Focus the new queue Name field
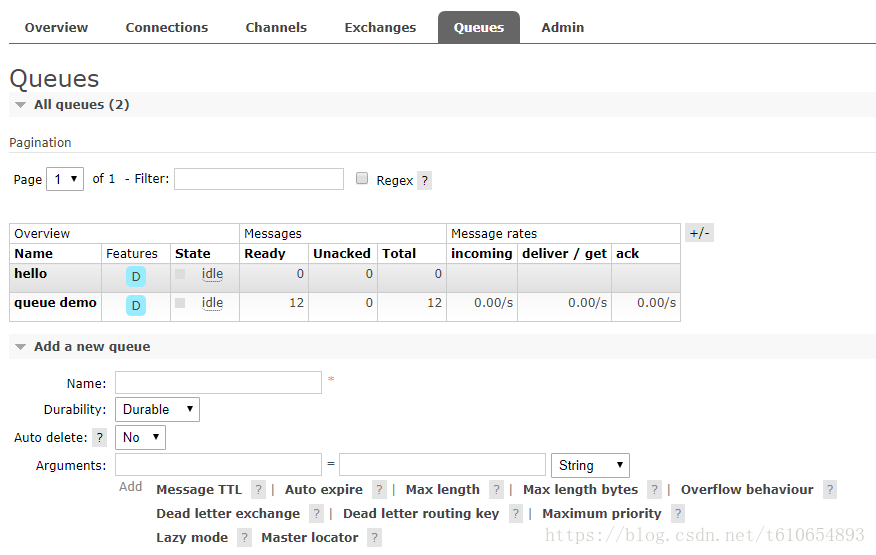 218,383
